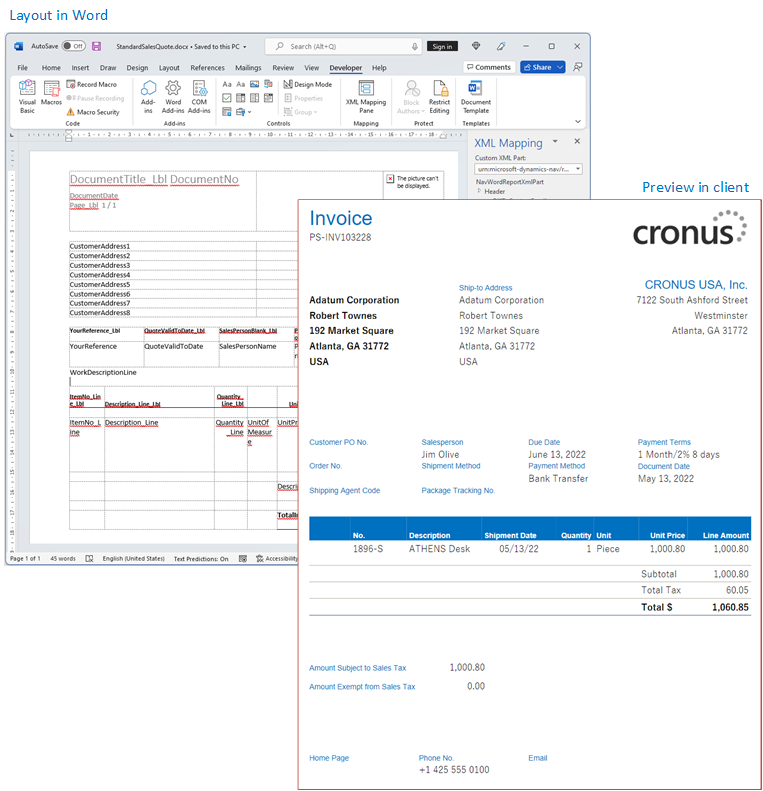Switch to the Mailings tab

click(x=248, y=68)
